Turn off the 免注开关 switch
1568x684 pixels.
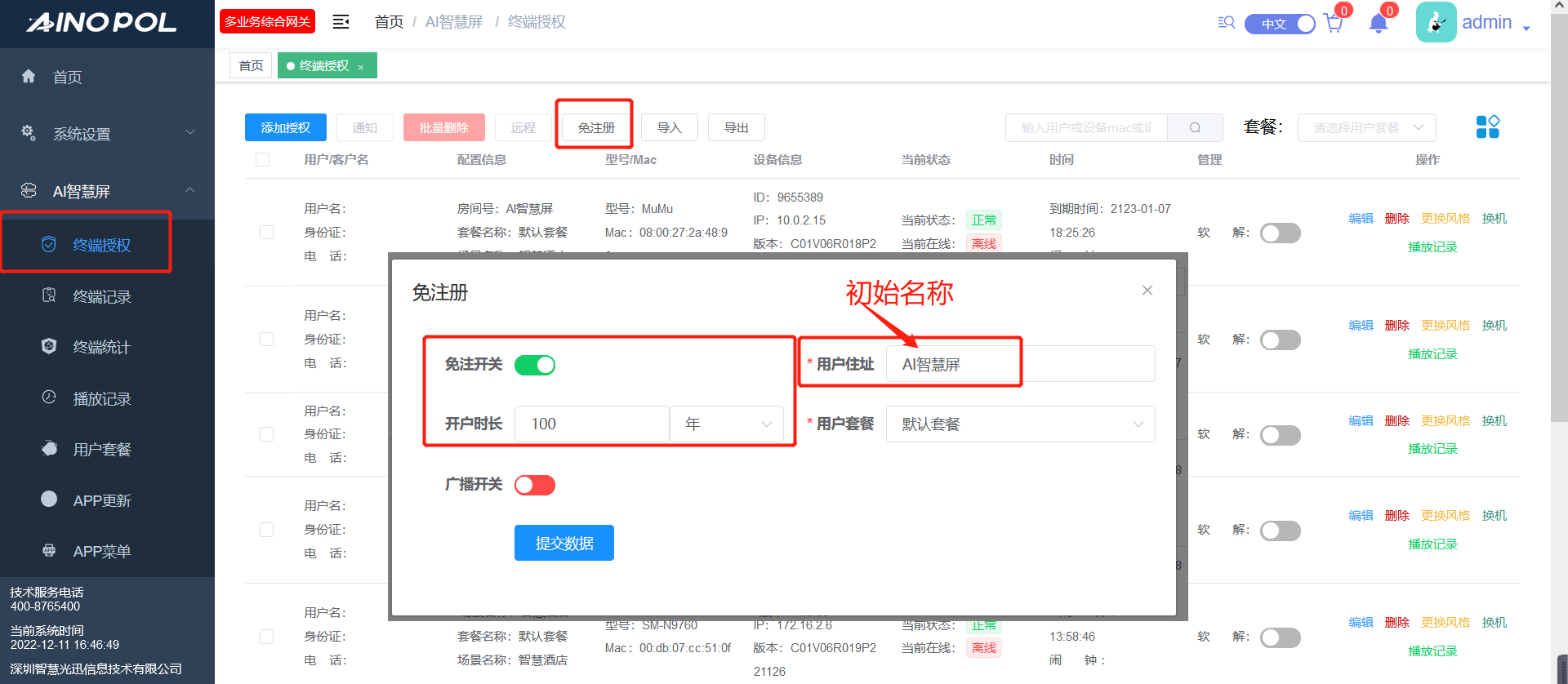pos(535,365)
